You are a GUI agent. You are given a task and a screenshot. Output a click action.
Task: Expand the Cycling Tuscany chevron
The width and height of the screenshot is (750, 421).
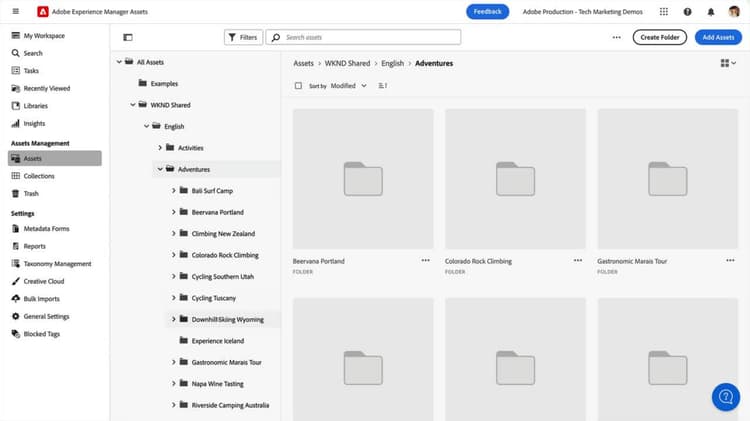coord(174,298)
